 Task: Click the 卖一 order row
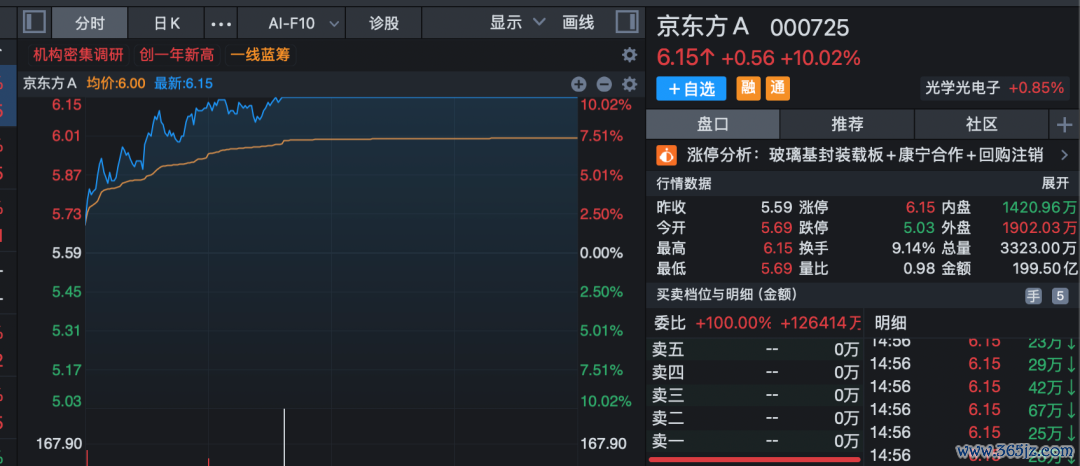point(754,440)
